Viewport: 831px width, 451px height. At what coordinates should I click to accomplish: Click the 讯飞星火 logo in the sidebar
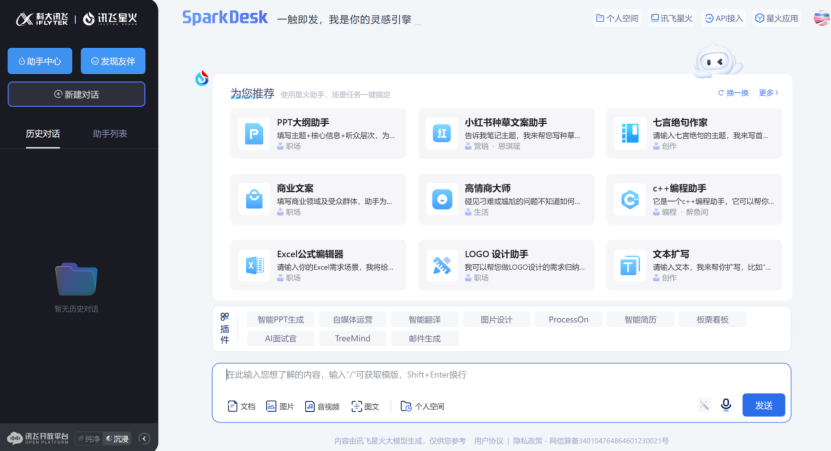pos(110,19)
